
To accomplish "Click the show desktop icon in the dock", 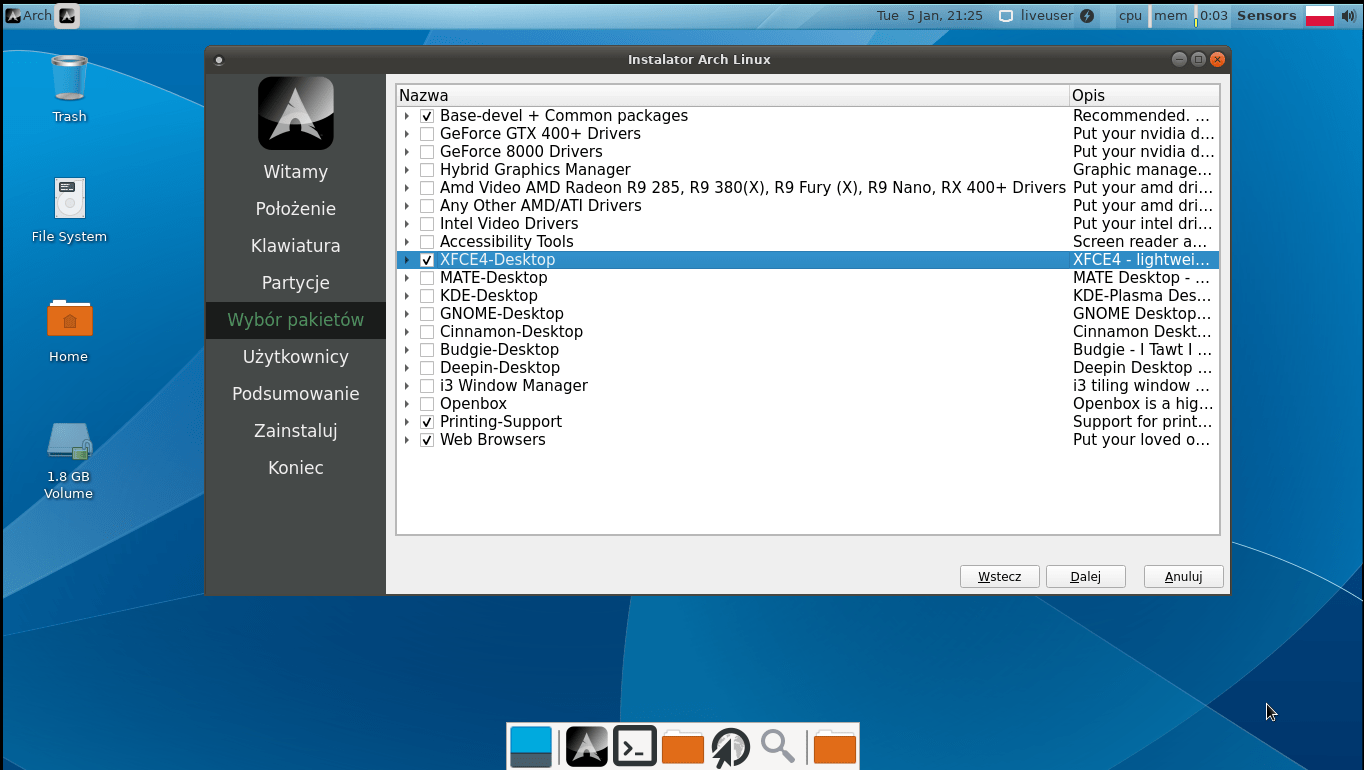I will click(531, 746).
